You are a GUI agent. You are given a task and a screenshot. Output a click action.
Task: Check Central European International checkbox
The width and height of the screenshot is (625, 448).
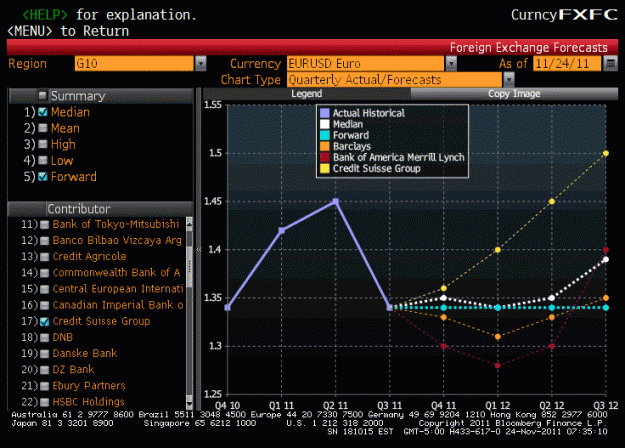tap(45, 289)
